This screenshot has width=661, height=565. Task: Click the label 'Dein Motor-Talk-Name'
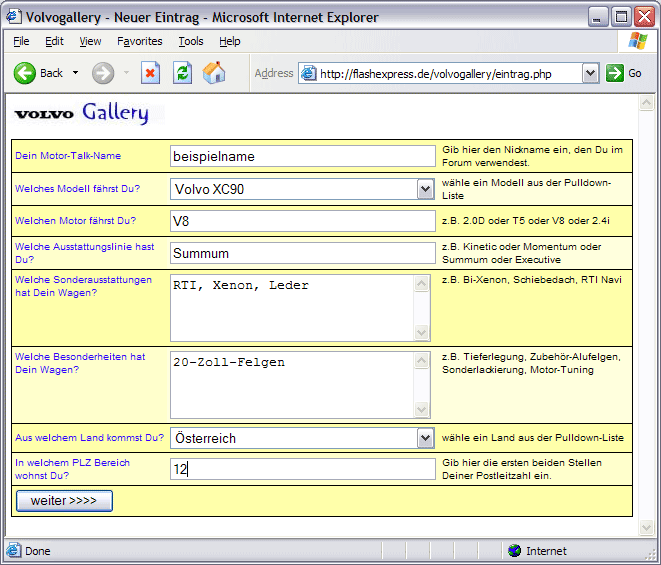click(68, 156)
